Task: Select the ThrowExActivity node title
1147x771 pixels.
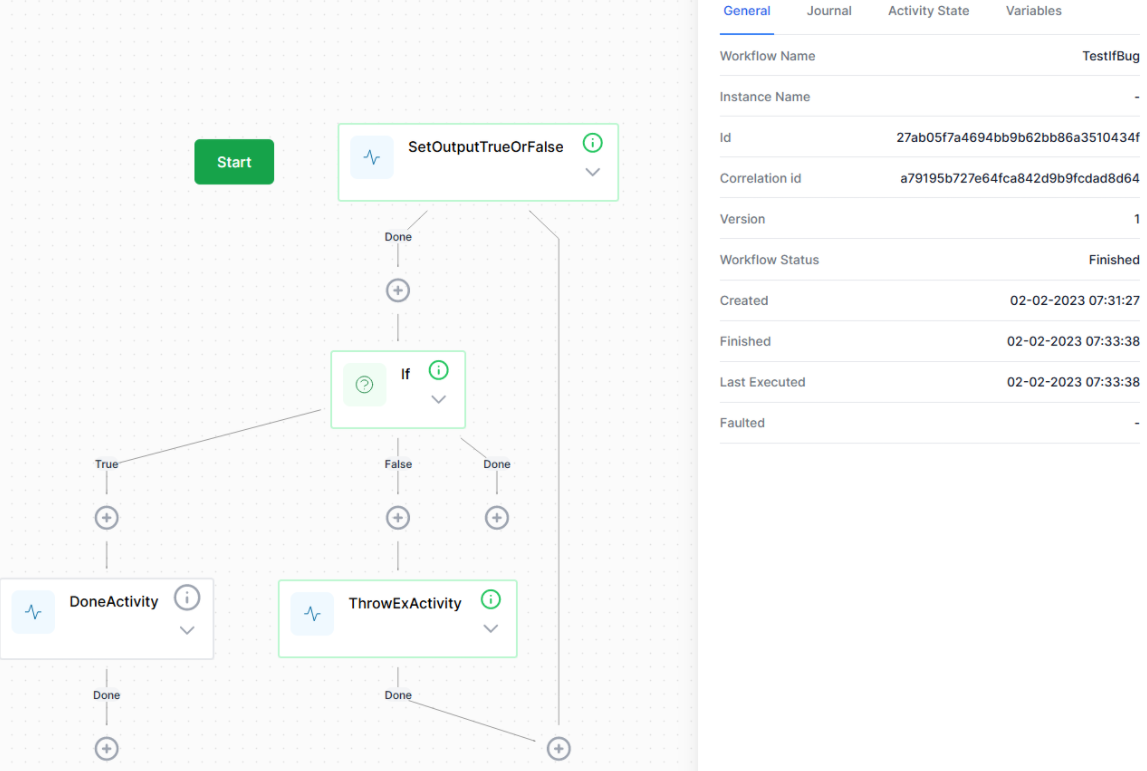Action: pos(405,603)
